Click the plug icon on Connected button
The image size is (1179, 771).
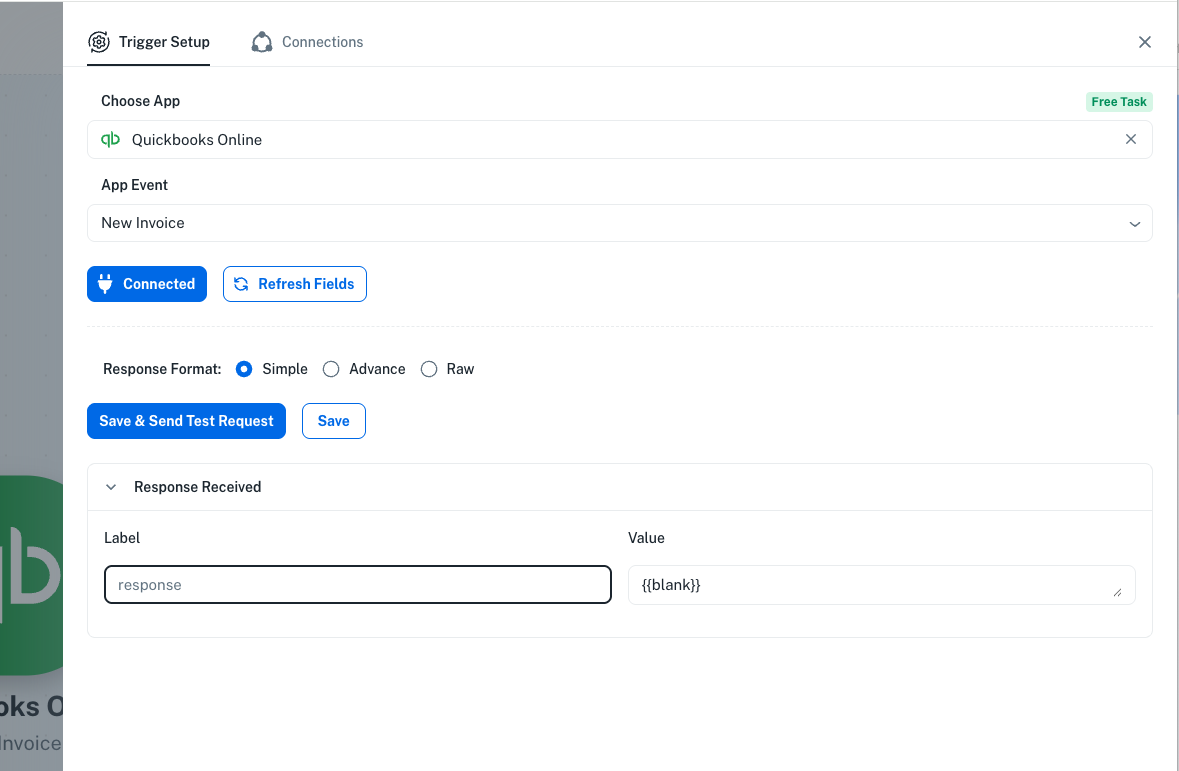[106, 284]
